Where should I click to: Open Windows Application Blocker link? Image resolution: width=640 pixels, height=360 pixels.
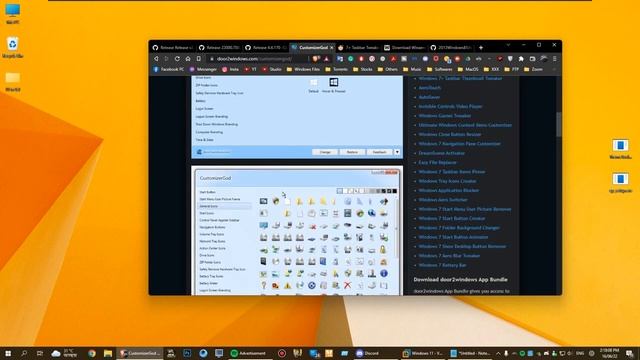[x=449, y=190]
